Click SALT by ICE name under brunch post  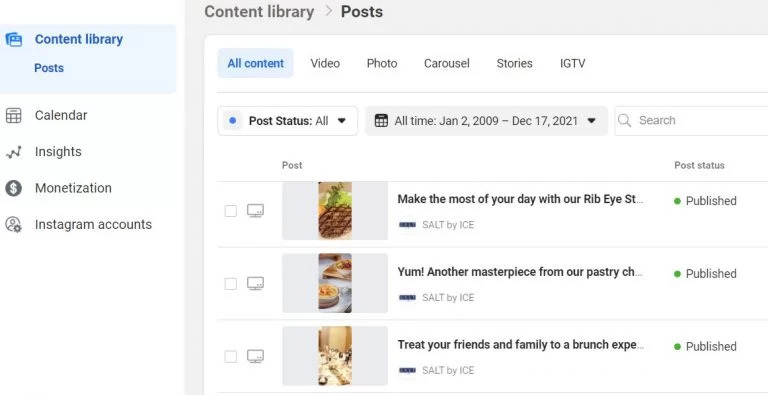click(x=448, y=370)
